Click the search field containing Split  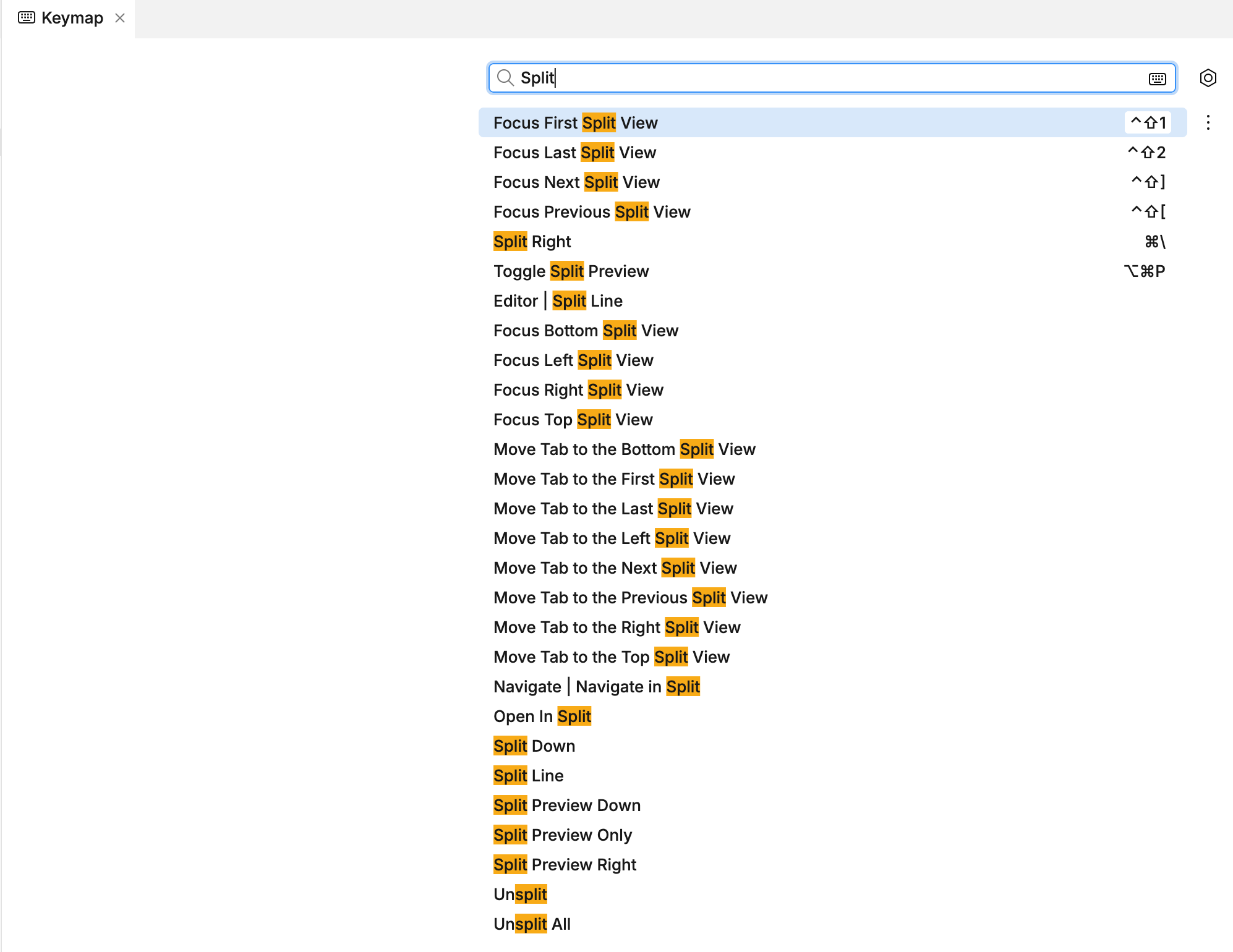coord(832,78)
